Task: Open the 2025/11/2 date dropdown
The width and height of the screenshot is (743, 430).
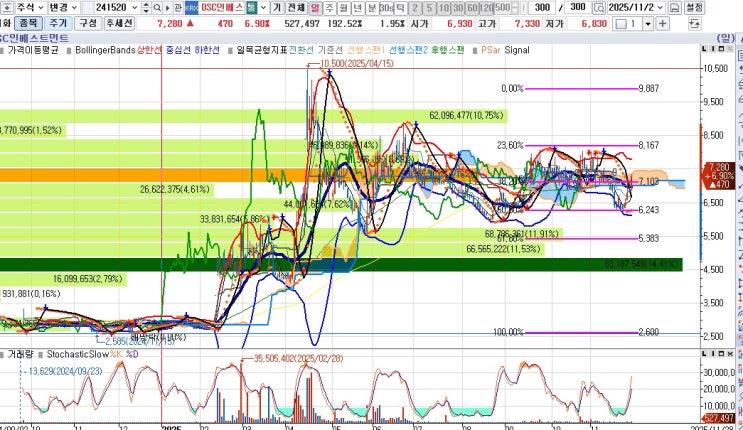Action: pos(661,8)
